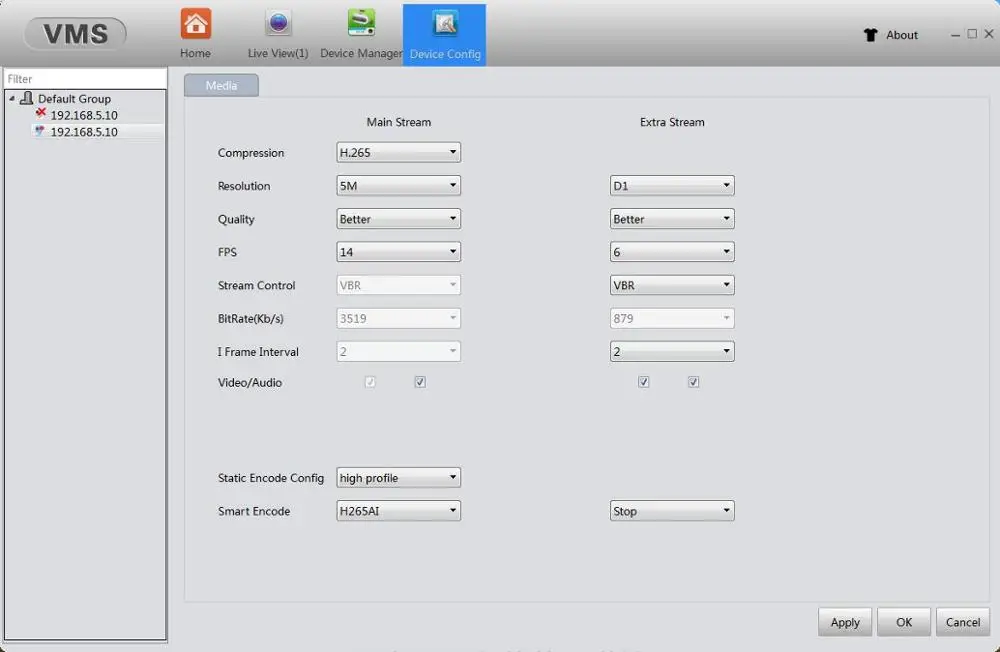Image resolution: width=1000 pixels, height=652 pixels.
Task: Click the BitRate(Kb/s) label
Action: pos(251,319)
